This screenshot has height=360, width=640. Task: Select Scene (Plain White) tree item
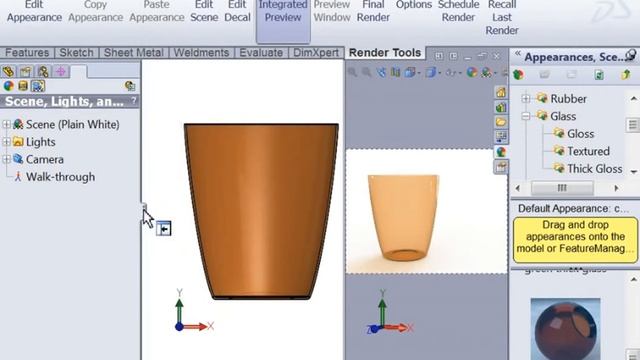coord(66,124)
